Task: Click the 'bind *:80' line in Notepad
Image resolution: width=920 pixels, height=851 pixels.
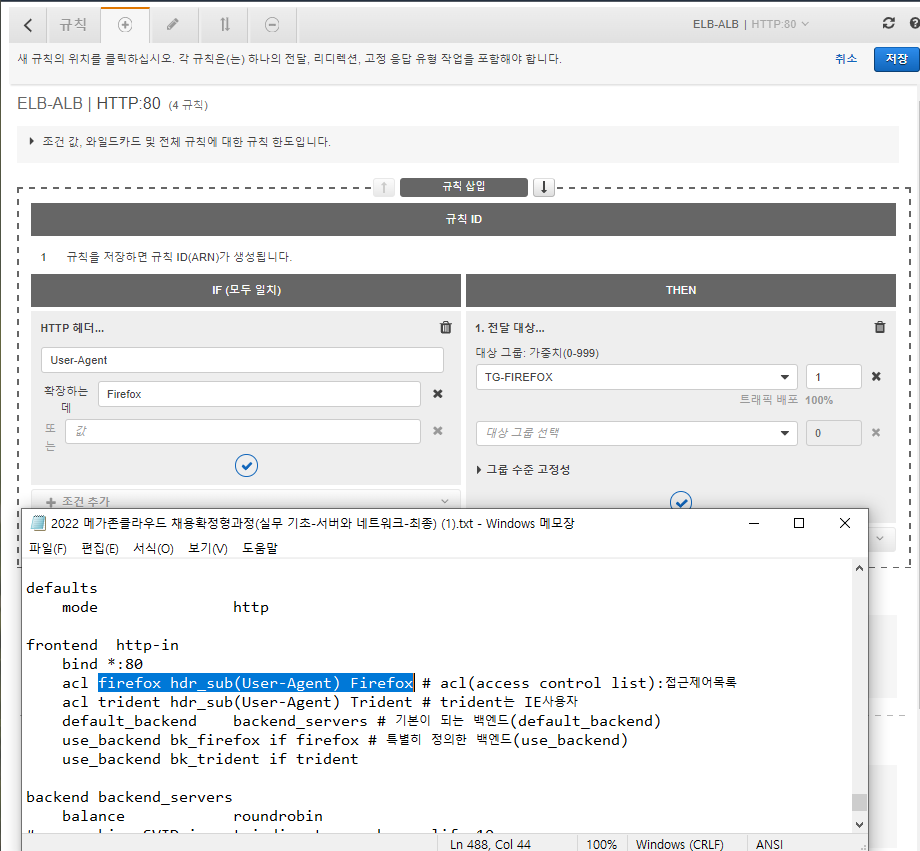Action: (103, 664)
